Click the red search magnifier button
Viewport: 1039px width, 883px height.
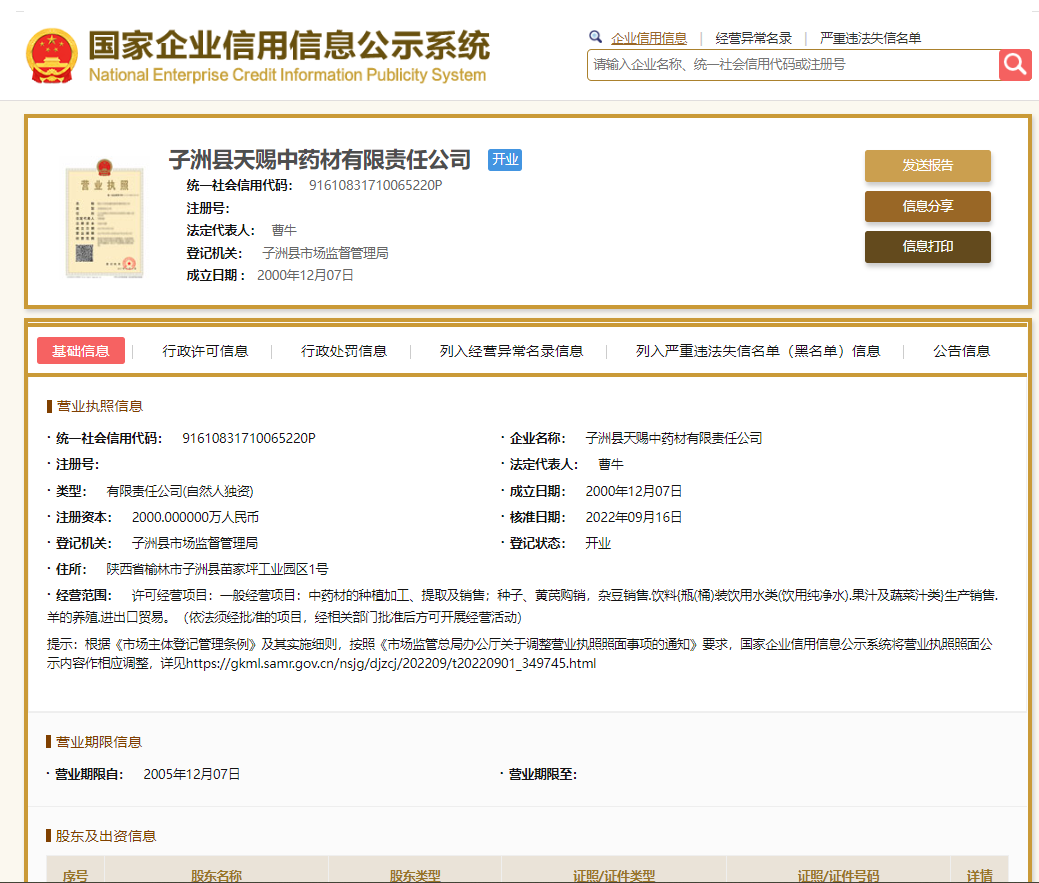(1015, 65)
